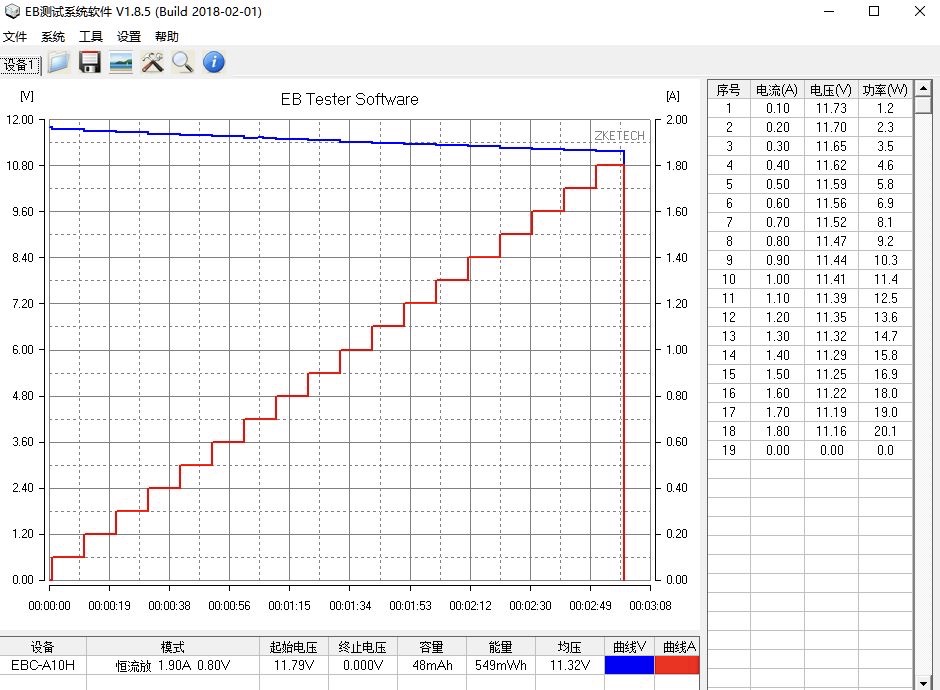This screenshot has width=940, height=690.
Task: Click the magnifying glass icon
Action: 182,63
